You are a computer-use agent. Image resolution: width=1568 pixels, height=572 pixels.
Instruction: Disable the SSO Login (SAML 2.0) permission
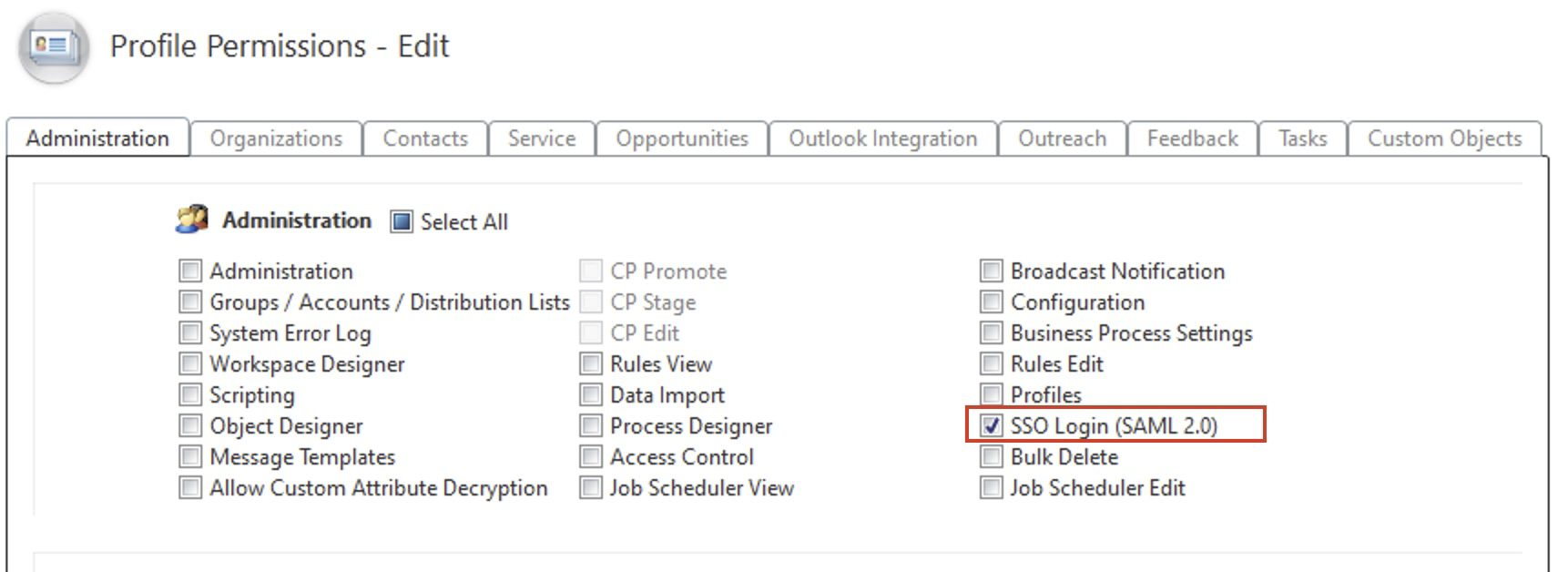click(991, 424)
